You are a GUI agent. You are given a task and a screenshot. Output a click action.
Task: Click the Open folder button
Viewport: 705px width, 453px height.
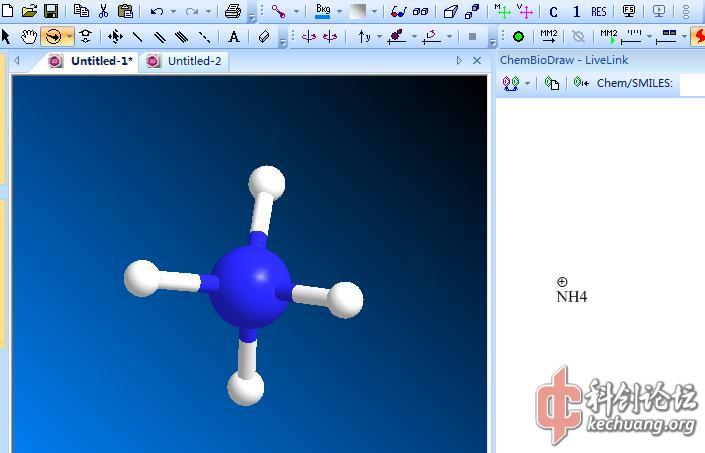pyautogui.click(x=29, y=11)
